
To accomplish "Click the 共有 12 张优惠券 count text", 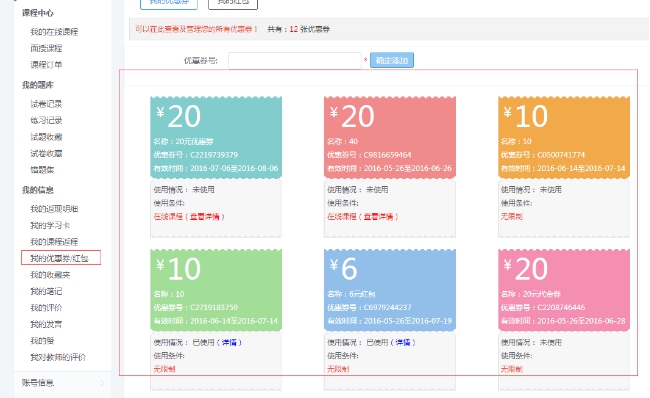I will [x=298, y=29].
